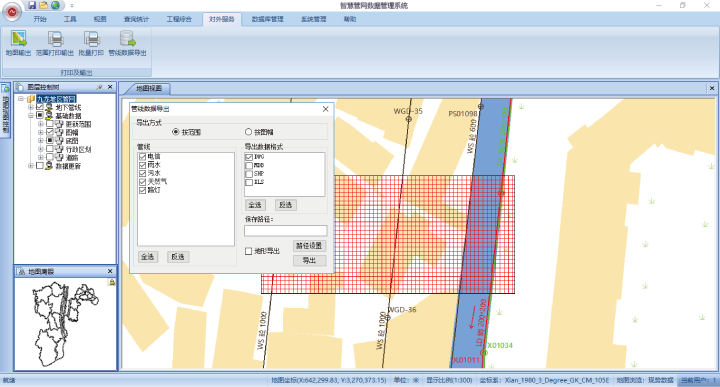Expand the 数据更新 tree node
720x387 pixels.
point(31,166)
